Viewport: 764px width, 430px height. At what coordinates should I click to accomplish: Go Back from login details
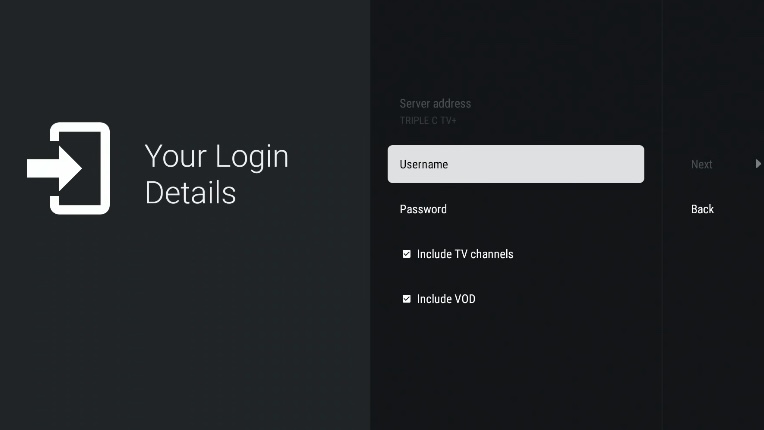702,209
